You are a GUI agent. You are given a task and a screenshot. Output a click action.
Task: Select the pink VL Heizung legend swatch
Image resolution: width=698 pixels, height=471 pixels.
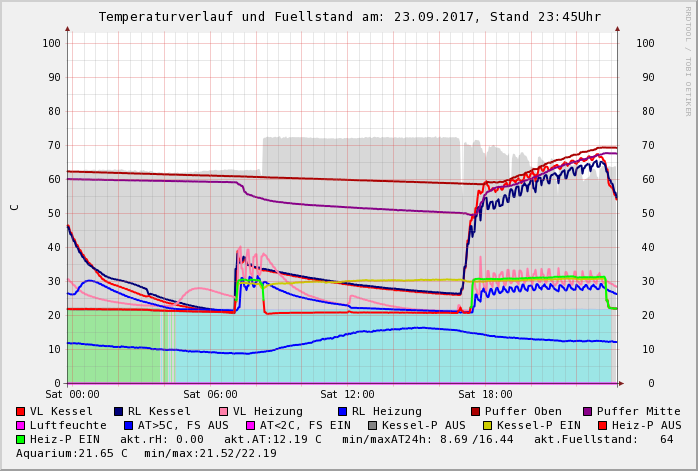coord(223,411)
